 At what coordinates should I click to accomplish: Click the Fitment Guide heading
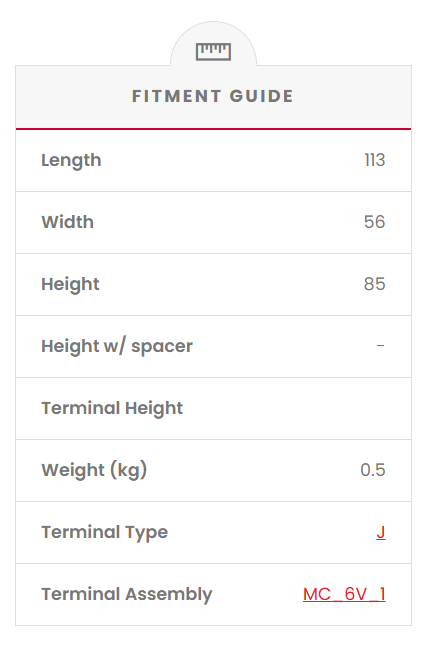tap(213, 96)
